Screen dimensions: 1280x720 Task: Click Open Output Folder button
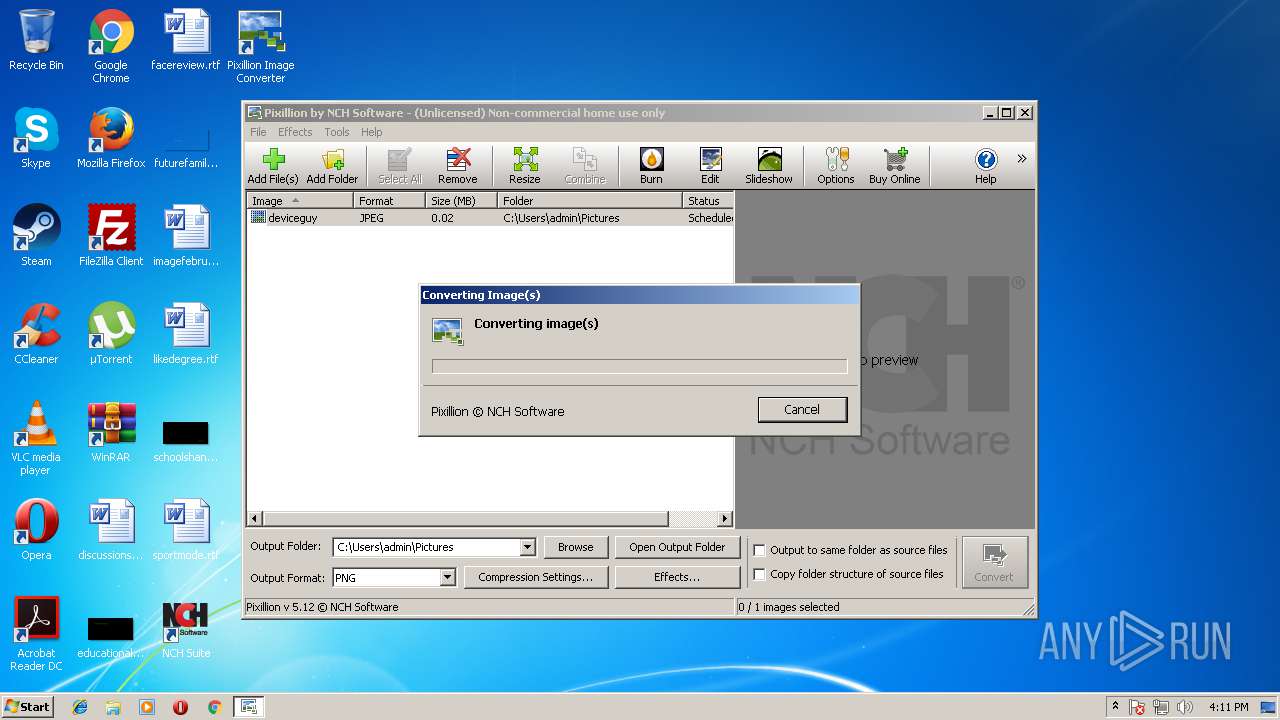tap(677, 547)
